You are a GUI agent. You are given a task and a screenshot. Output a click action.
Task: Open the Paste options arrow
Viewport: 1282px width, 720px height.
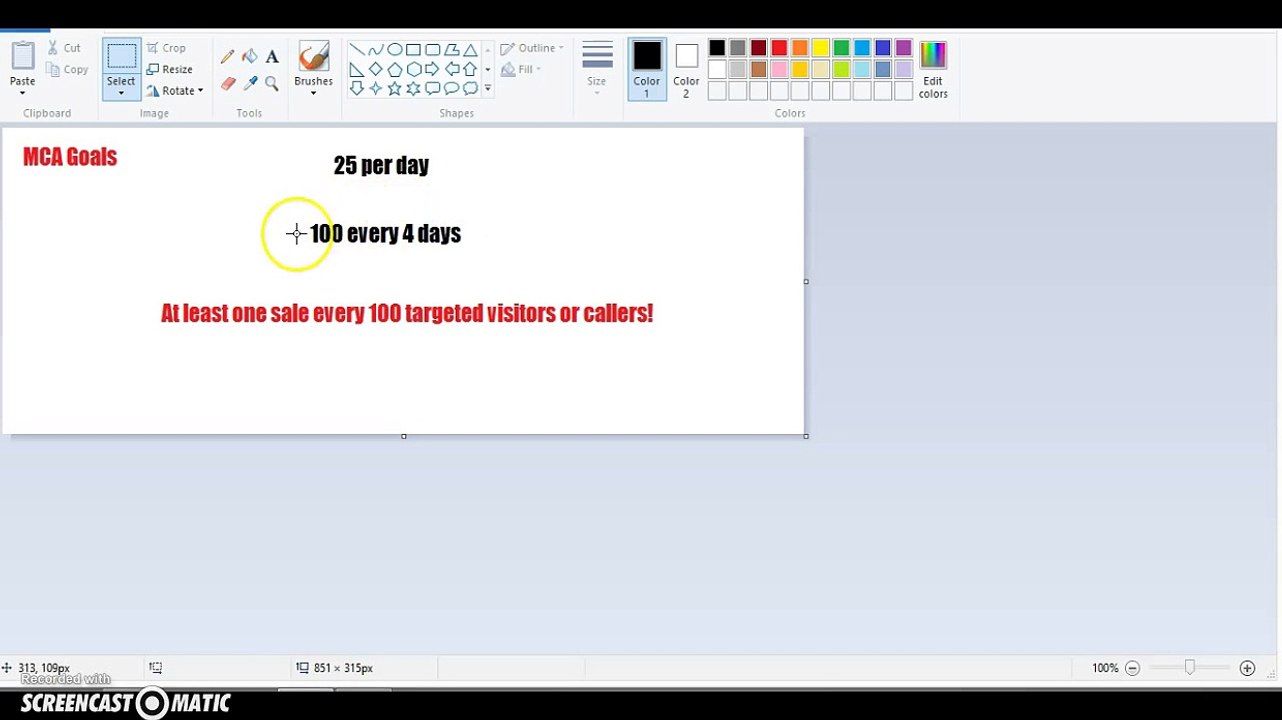tap(22, 93)
